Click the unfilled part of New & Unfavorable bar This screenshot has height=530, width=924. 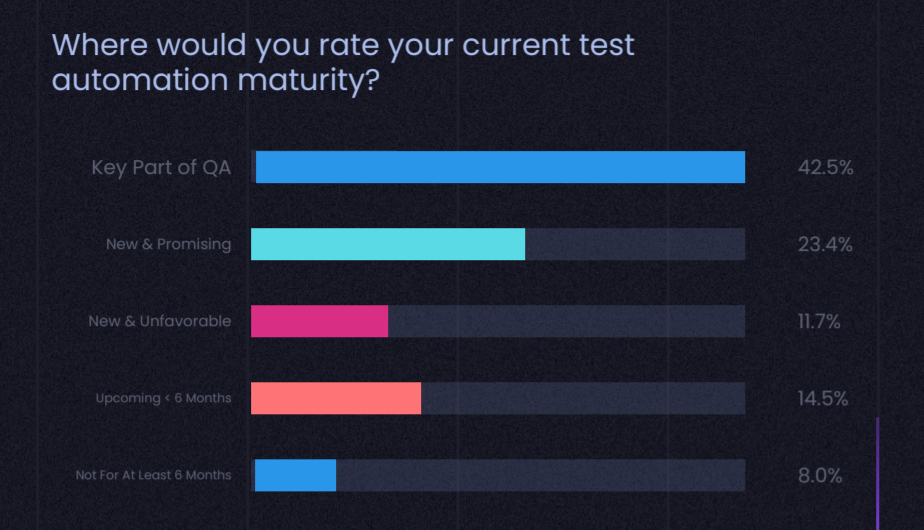click(566, 321)
